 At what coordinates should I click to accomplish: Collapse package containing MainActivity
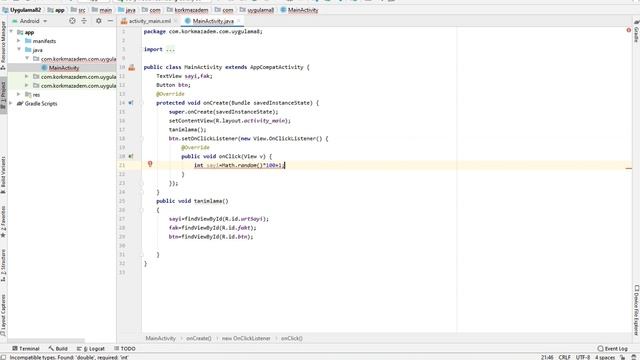tap(27, 59)
